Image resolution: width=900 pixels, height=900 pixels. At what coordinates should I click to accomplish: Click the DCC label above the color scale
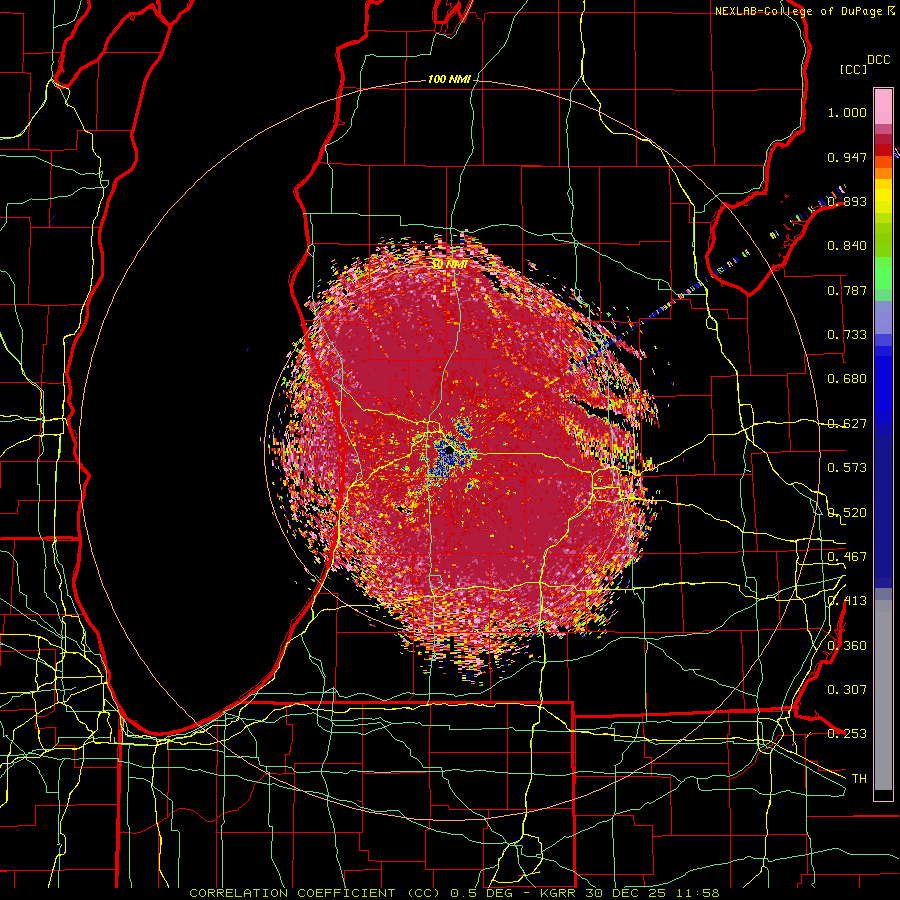click(878, 59)
